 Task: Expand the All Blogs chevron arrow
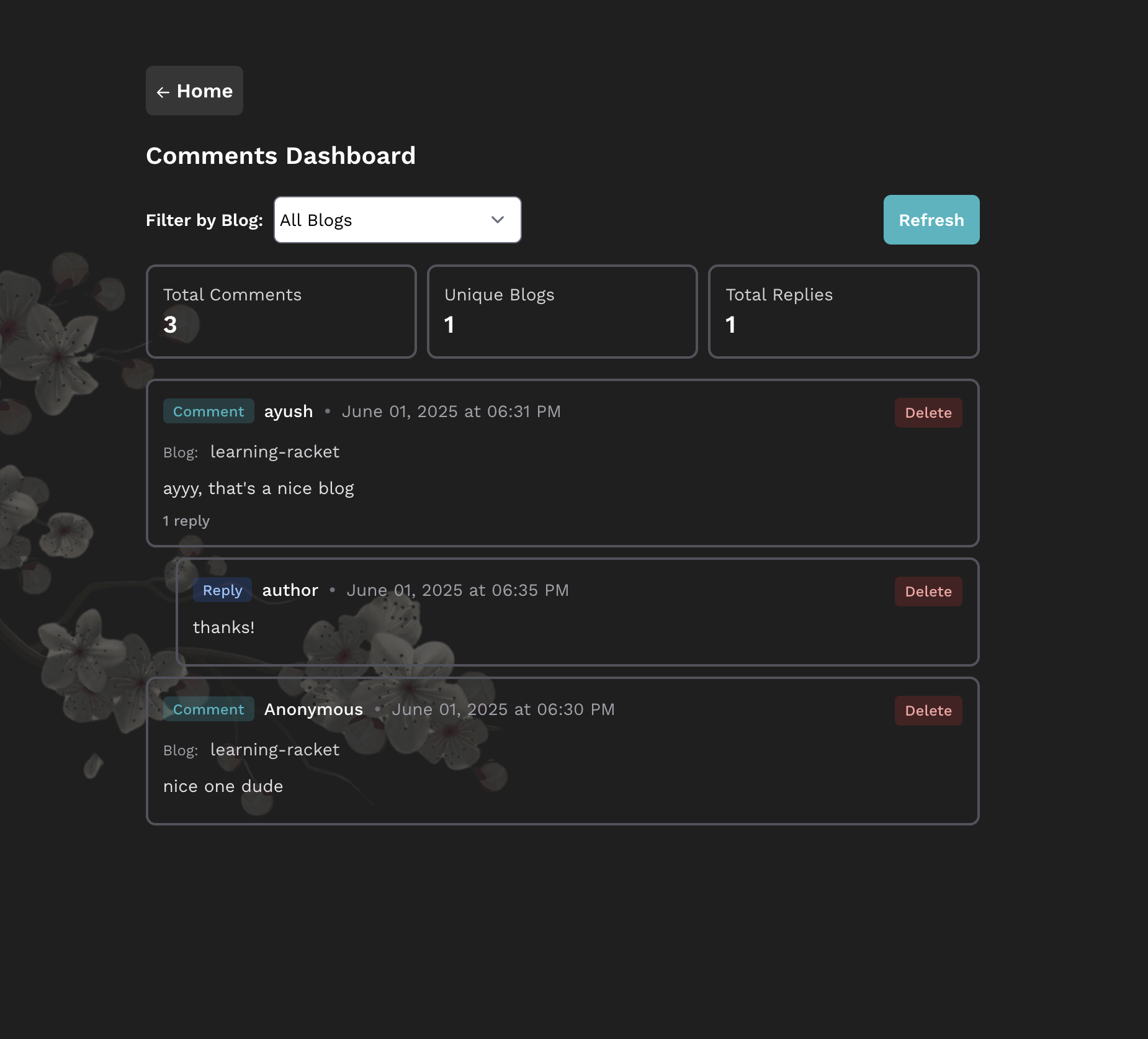point(498,220)
